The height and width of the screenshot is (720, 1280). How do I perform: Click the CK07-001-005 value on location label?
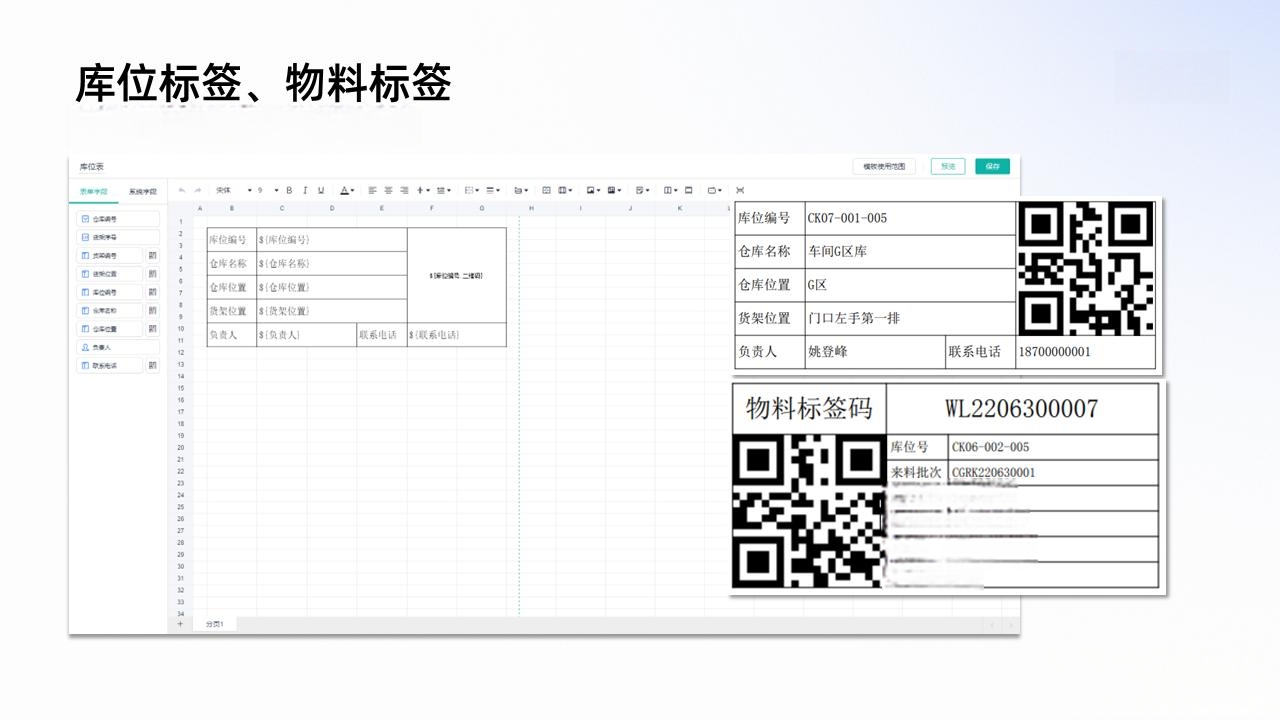848,218
